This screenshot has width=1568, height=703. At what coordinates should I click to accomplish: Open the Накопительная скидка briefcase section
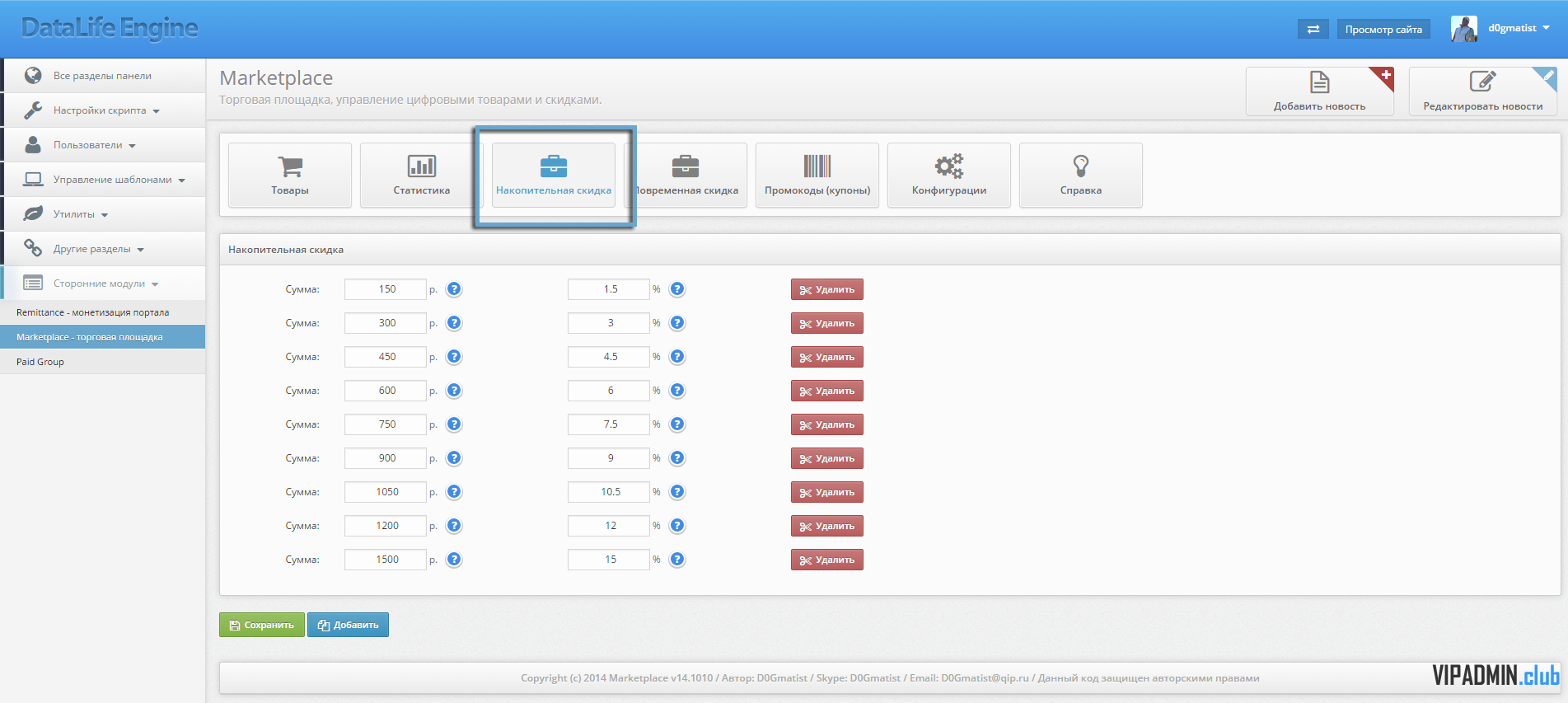pos(554,176)
